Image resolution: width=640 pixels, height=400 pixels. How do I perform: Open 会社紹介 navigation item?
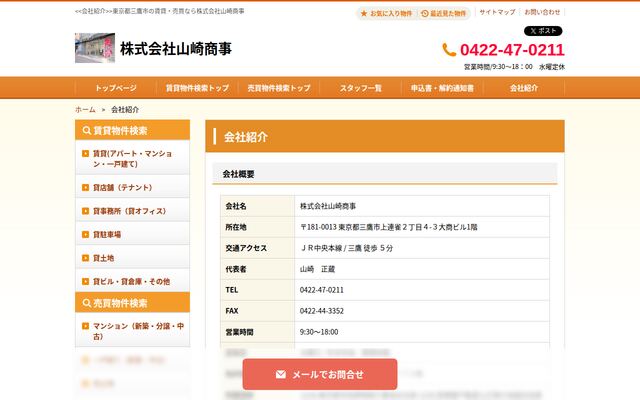coord(524,88)
